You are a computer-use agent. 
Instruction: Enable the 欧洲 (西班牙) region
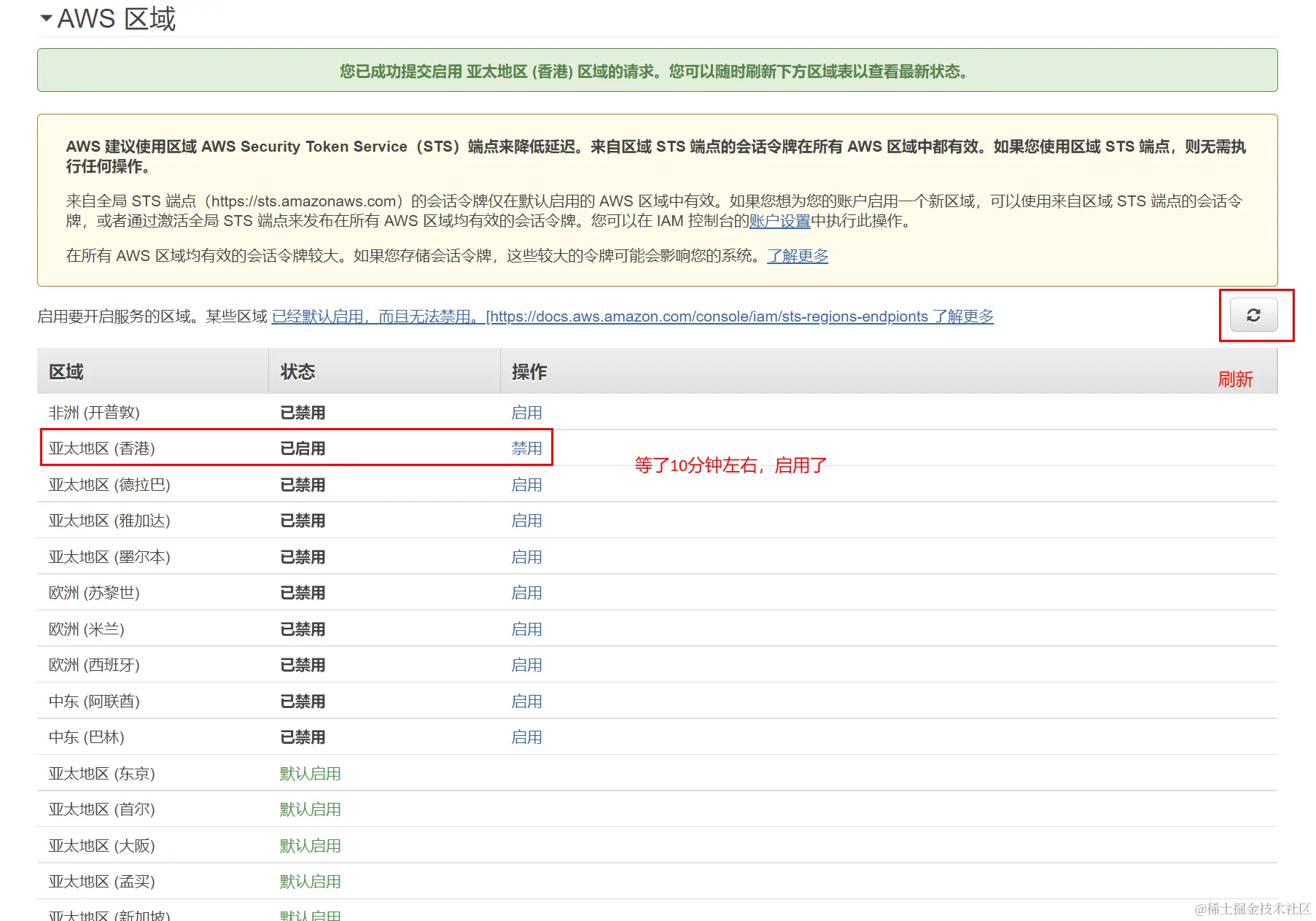coord(526,665)
